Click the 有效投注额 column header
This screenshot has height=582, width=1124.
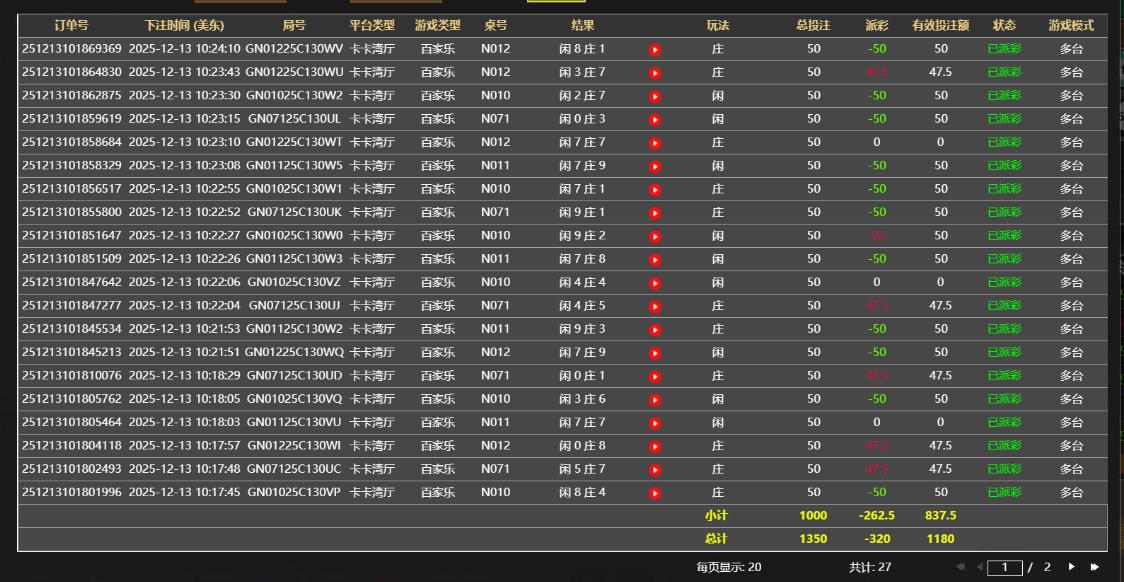click(940, 26)
